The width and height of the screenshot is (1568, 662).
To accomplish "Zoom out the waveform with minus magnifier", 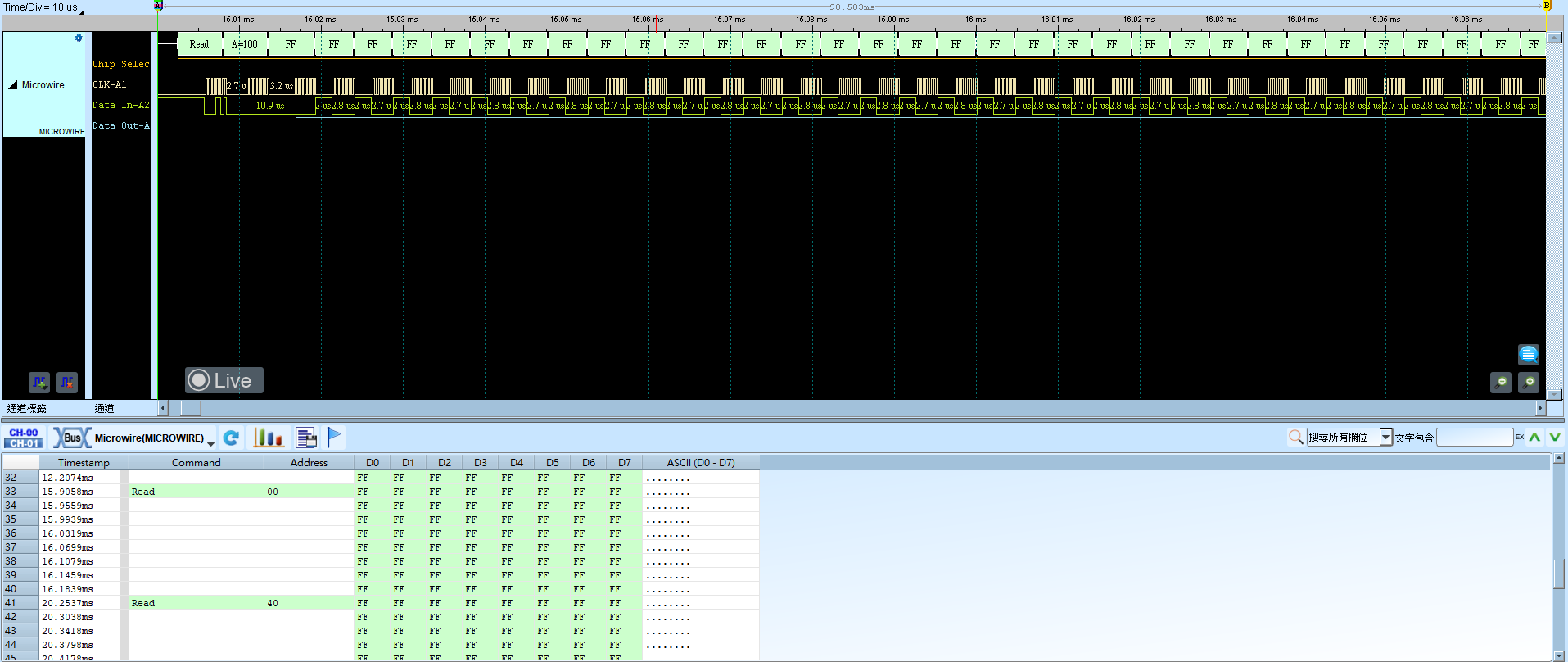I will point(1501,383).
